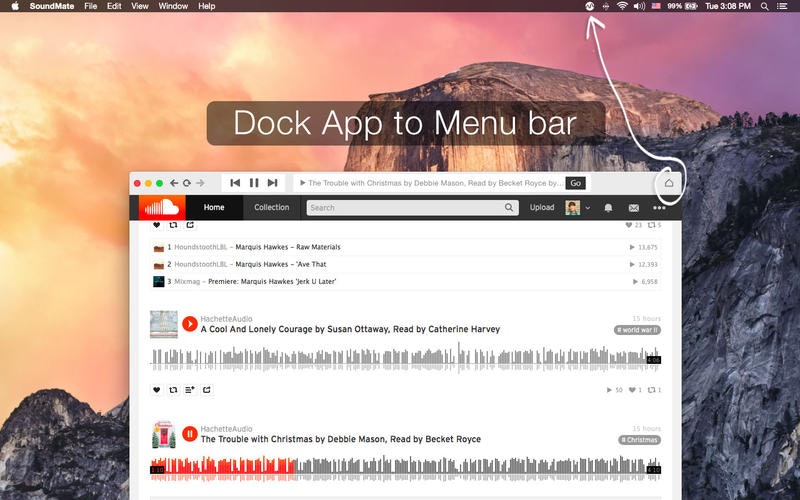Open artwork thumbnail for The Trouble with Christmas
This screenshot has height=500, width=800.
(164, 434)
